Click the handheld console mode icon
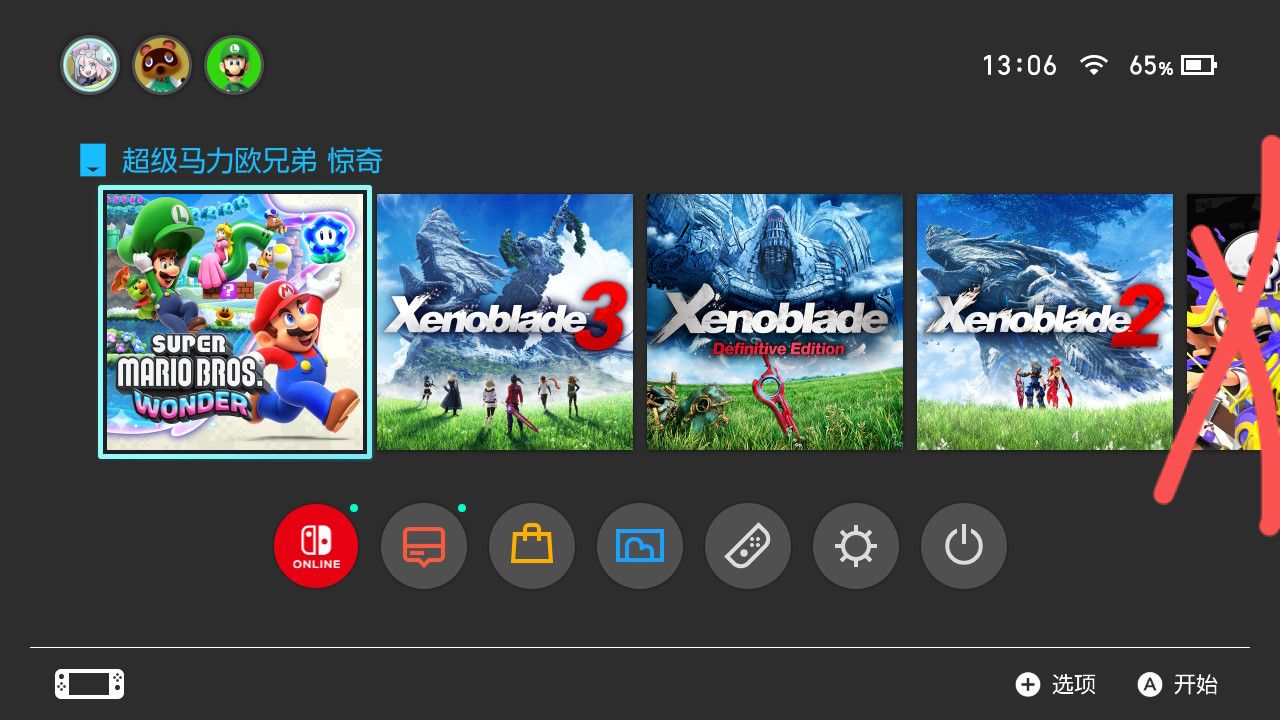This screenshot has width=1280, height=720. (89, 684)
